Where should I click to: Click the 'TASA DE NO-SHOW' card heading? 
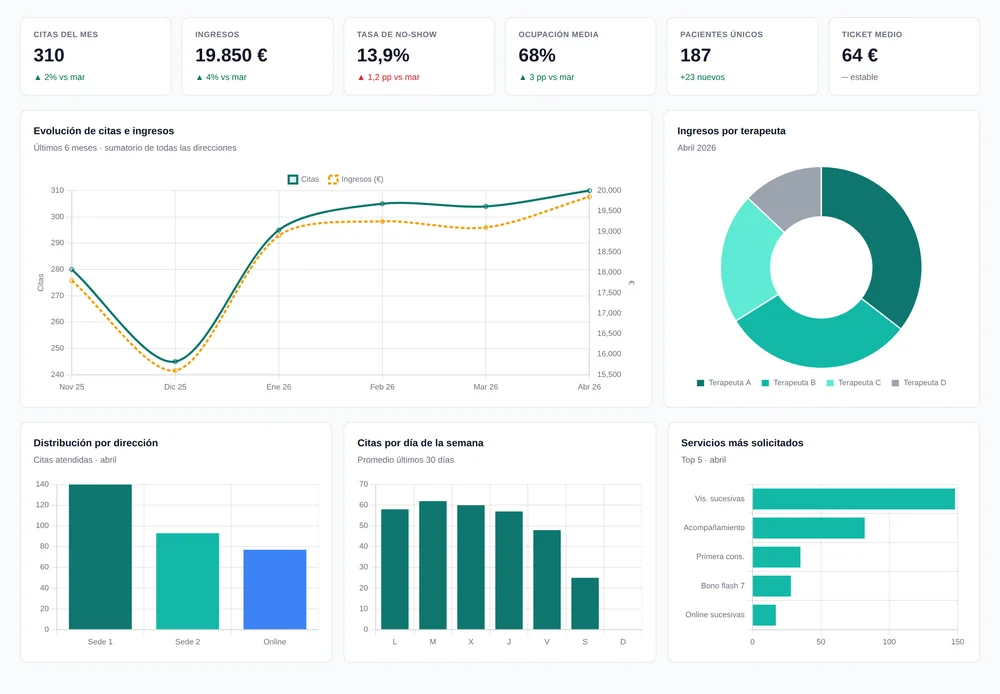pos(397,34)
